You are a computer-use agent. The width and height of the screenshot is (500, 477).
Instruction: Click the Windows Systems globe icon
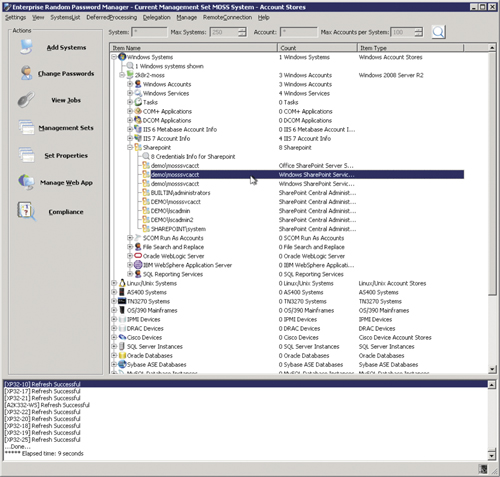122,57
